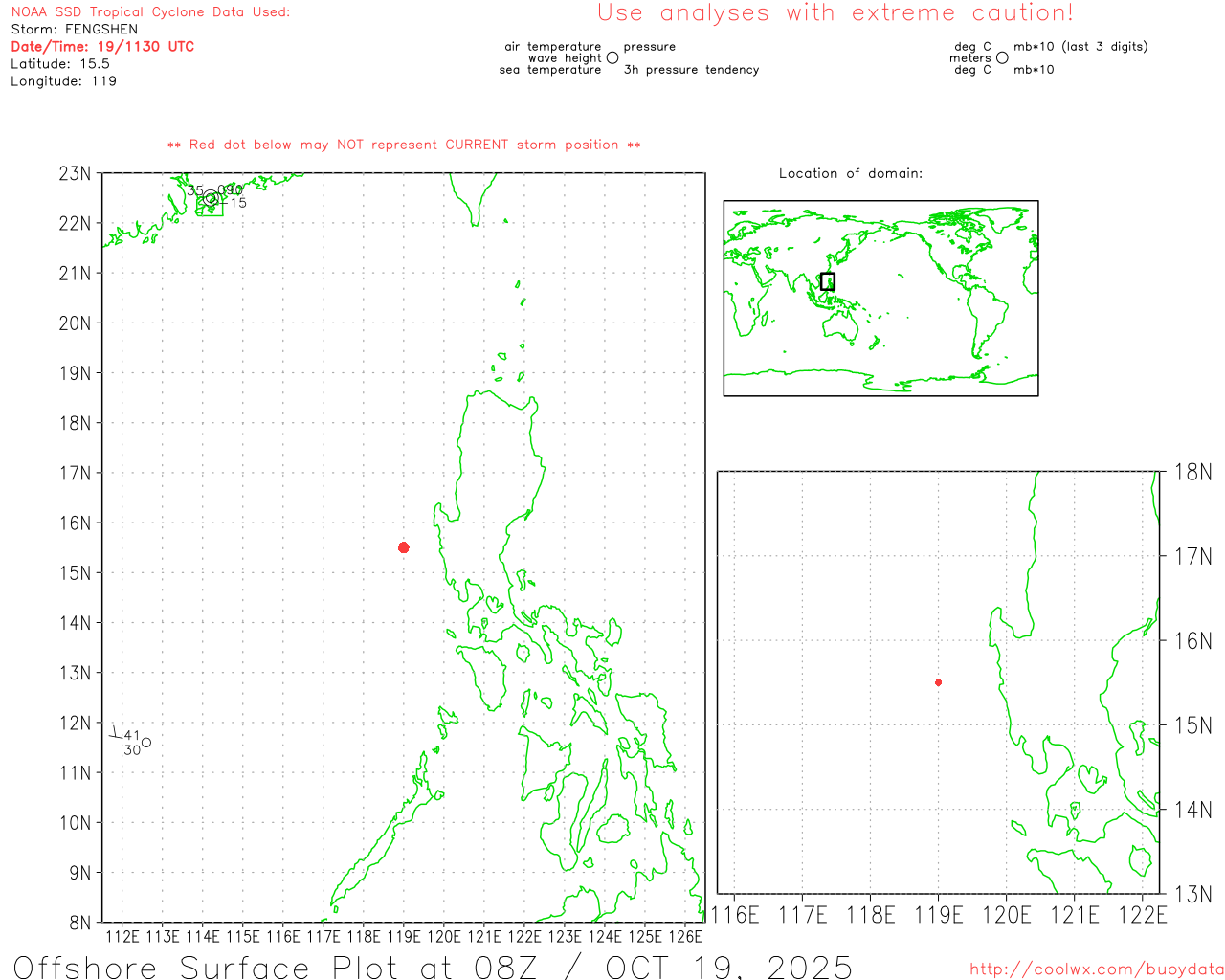Click the 'Location of domain:' caption

850,173
